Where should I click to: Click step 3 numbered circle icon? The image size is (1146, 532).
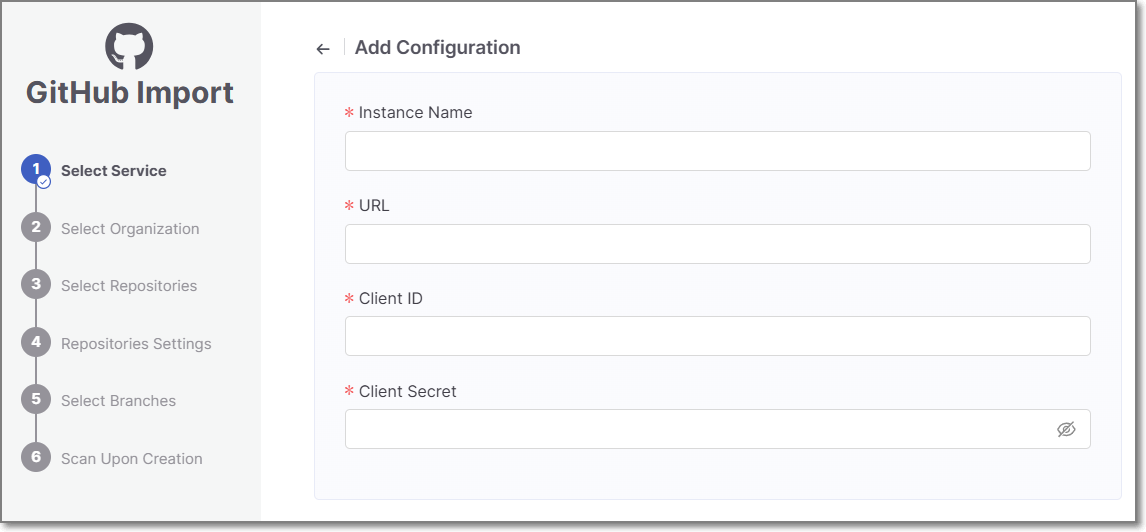click(36, 285)
